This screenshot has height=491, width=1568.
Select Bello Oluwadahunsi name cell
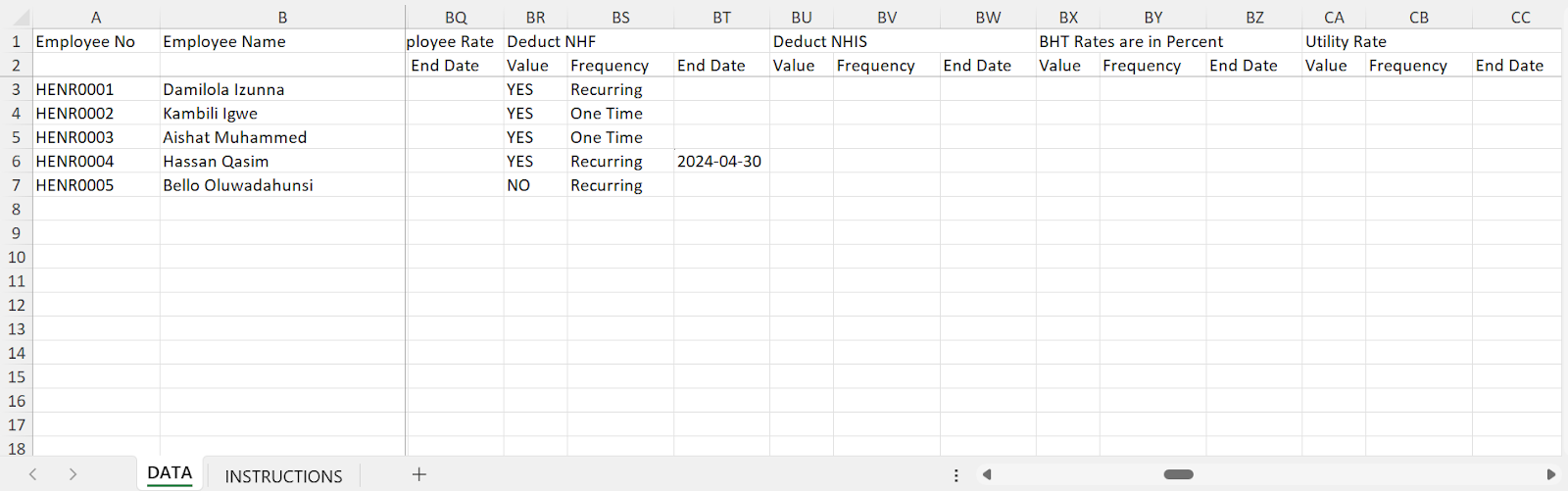tap(282, 185)
